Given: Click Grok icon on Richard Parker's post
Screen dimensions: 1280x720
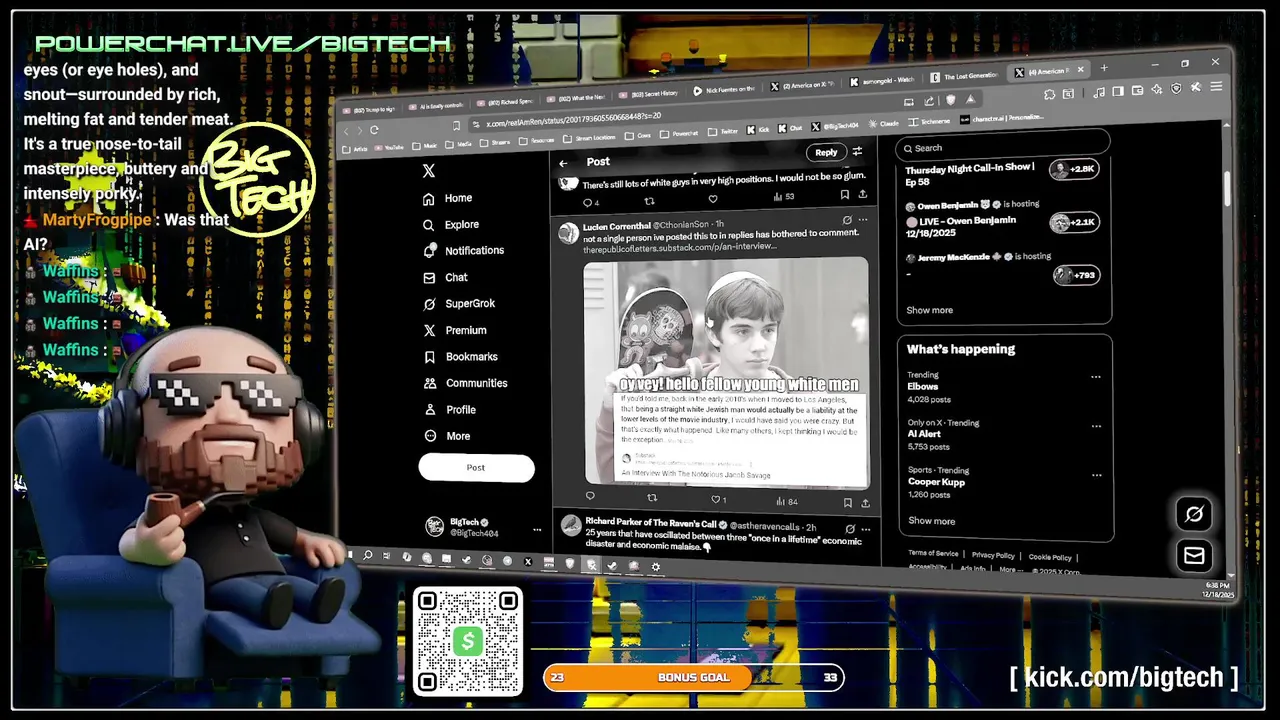Looking at the screenshot, I should click(850, 528).
